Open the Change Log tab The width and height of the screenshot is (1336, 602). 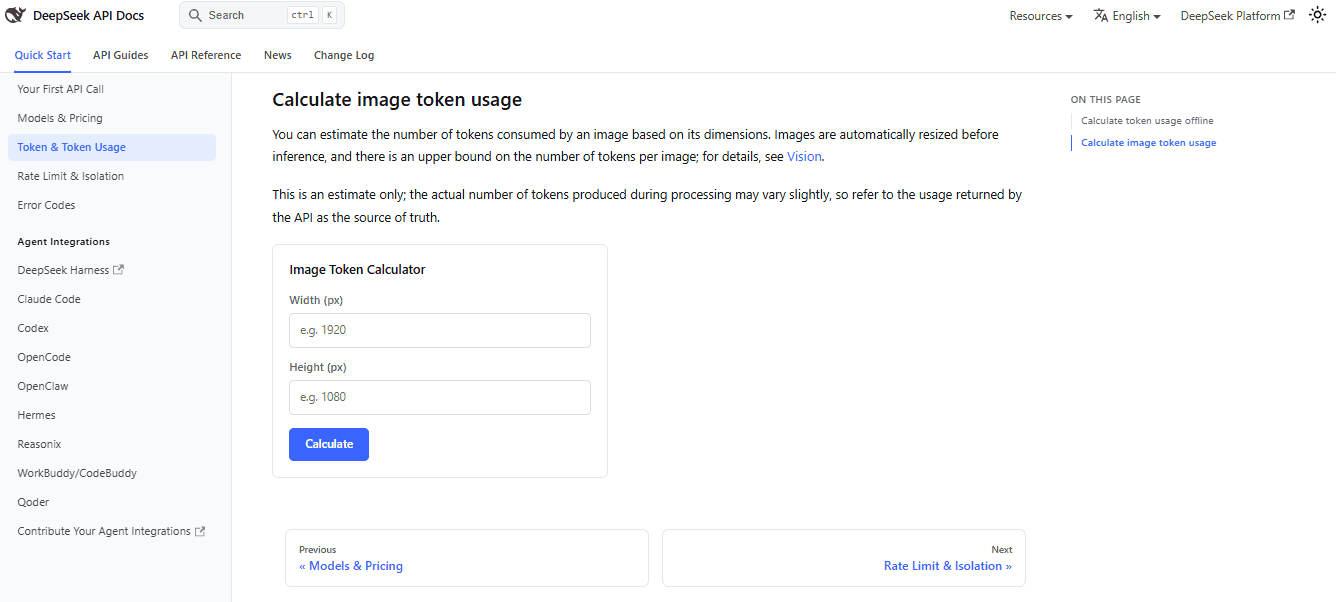(344, 55)
